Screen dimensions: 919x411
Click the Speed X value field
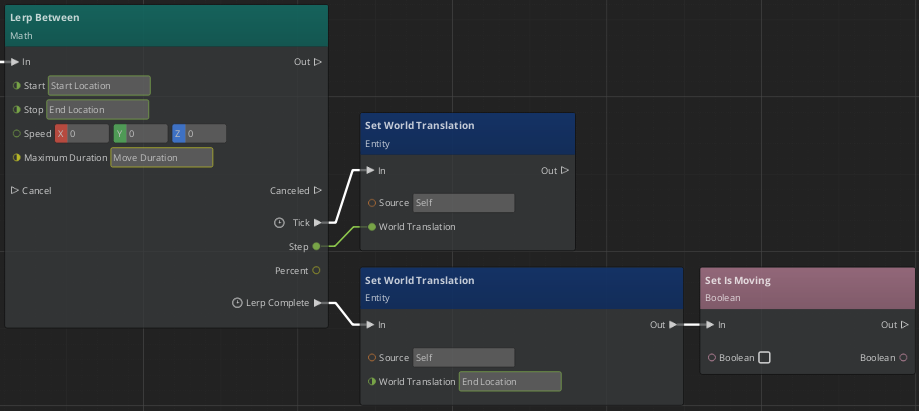click(x=87, y=133)
